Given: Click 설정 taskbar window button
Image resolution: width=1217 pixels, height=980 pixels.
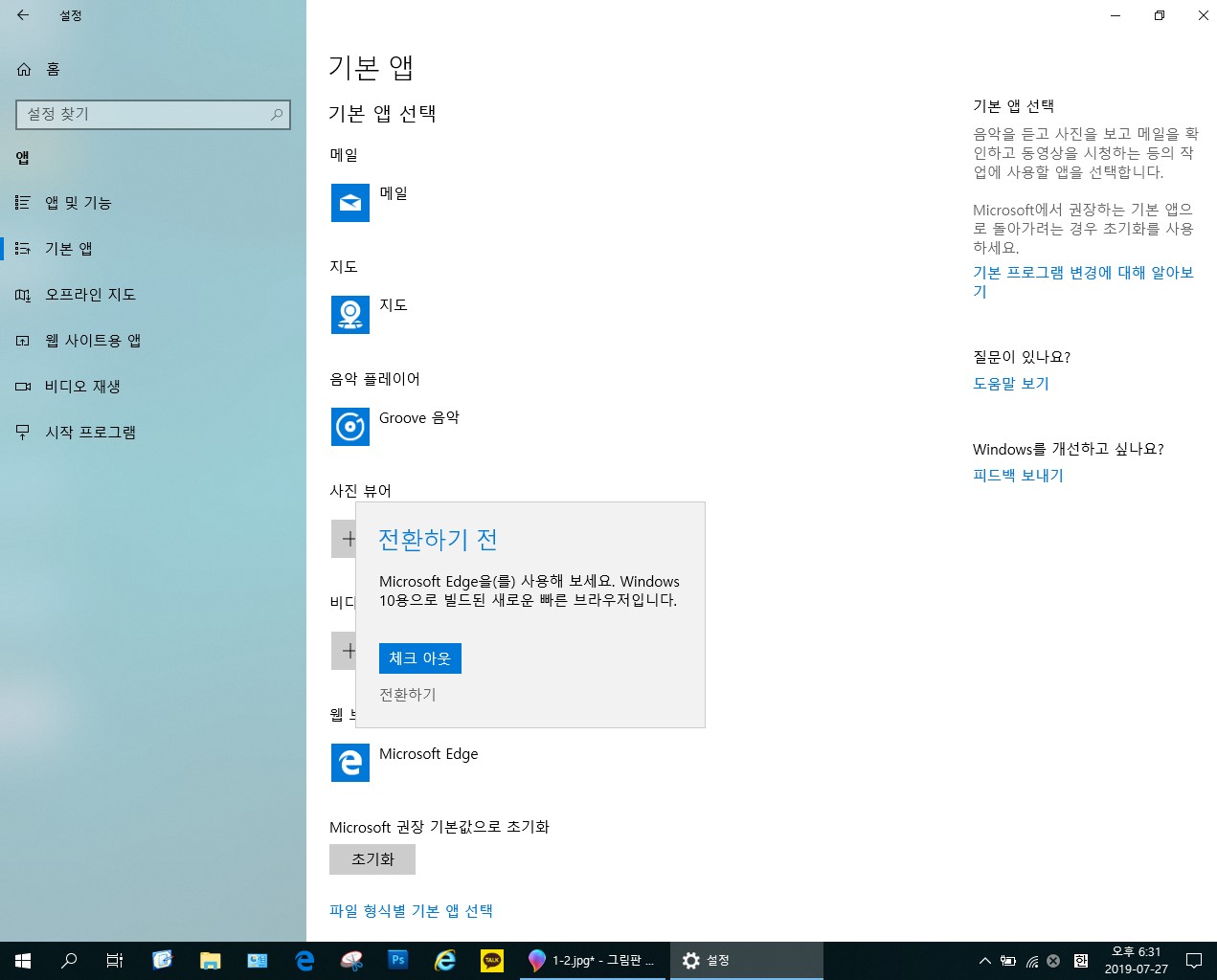Looking at the screenshot, I should 747,961.
